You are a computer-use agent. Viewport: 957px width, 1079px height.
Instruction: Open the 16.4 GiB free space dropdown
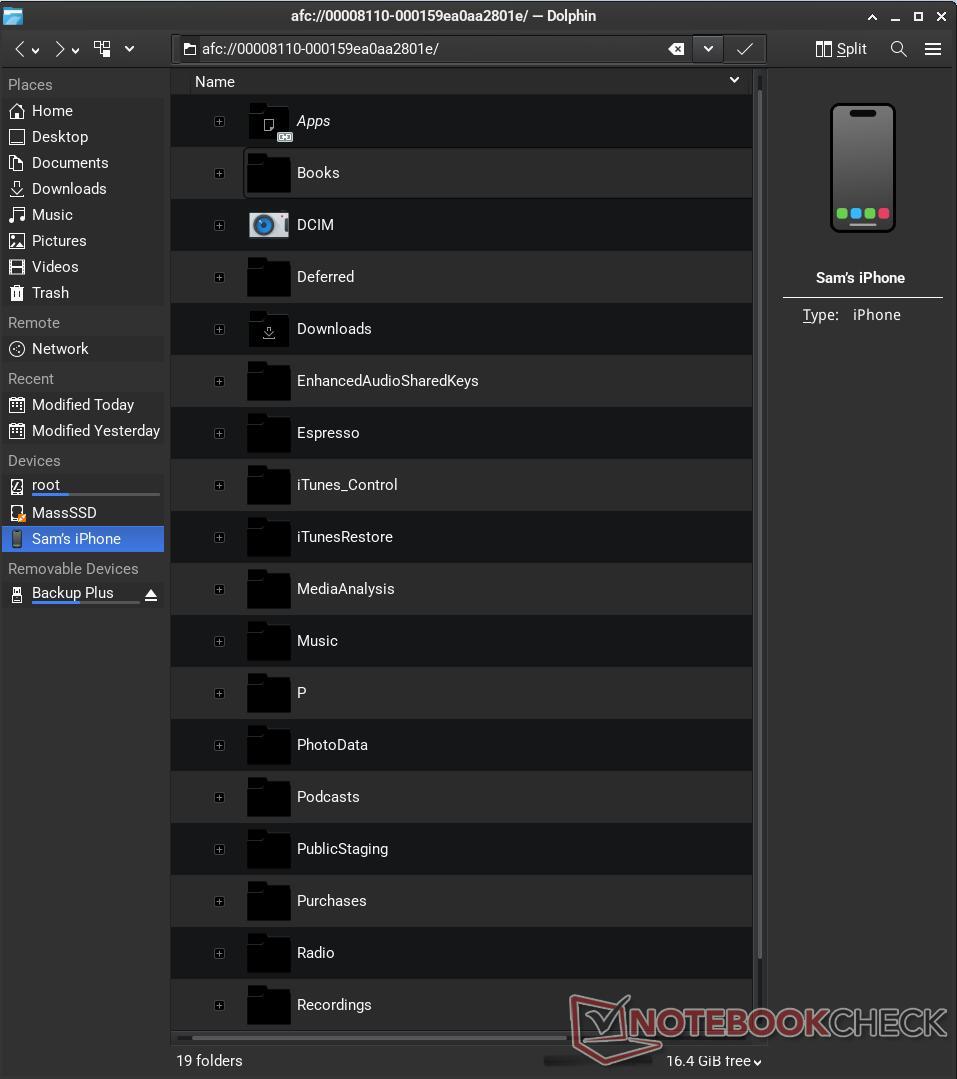tap(713, 1061)
